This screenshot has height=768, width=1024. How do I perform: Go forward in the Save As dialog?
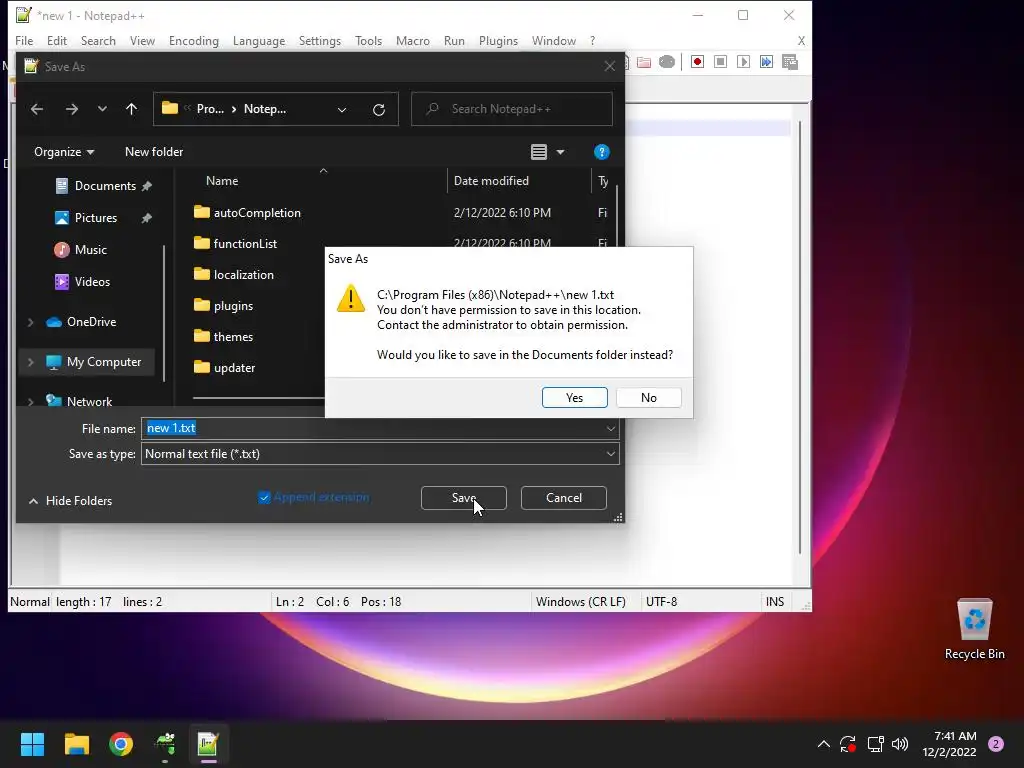coord(72,109)
